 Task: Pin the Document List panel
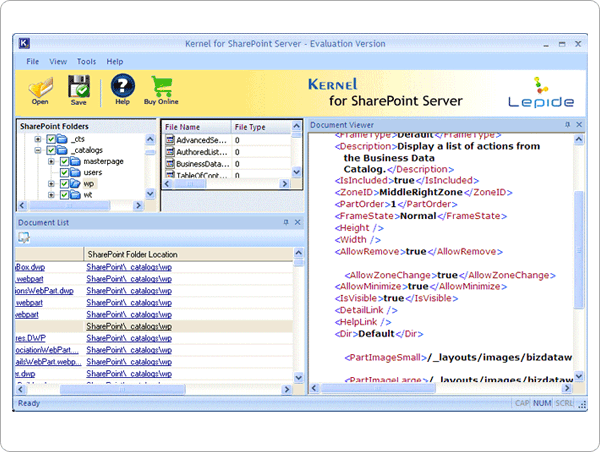coord(286,222)
